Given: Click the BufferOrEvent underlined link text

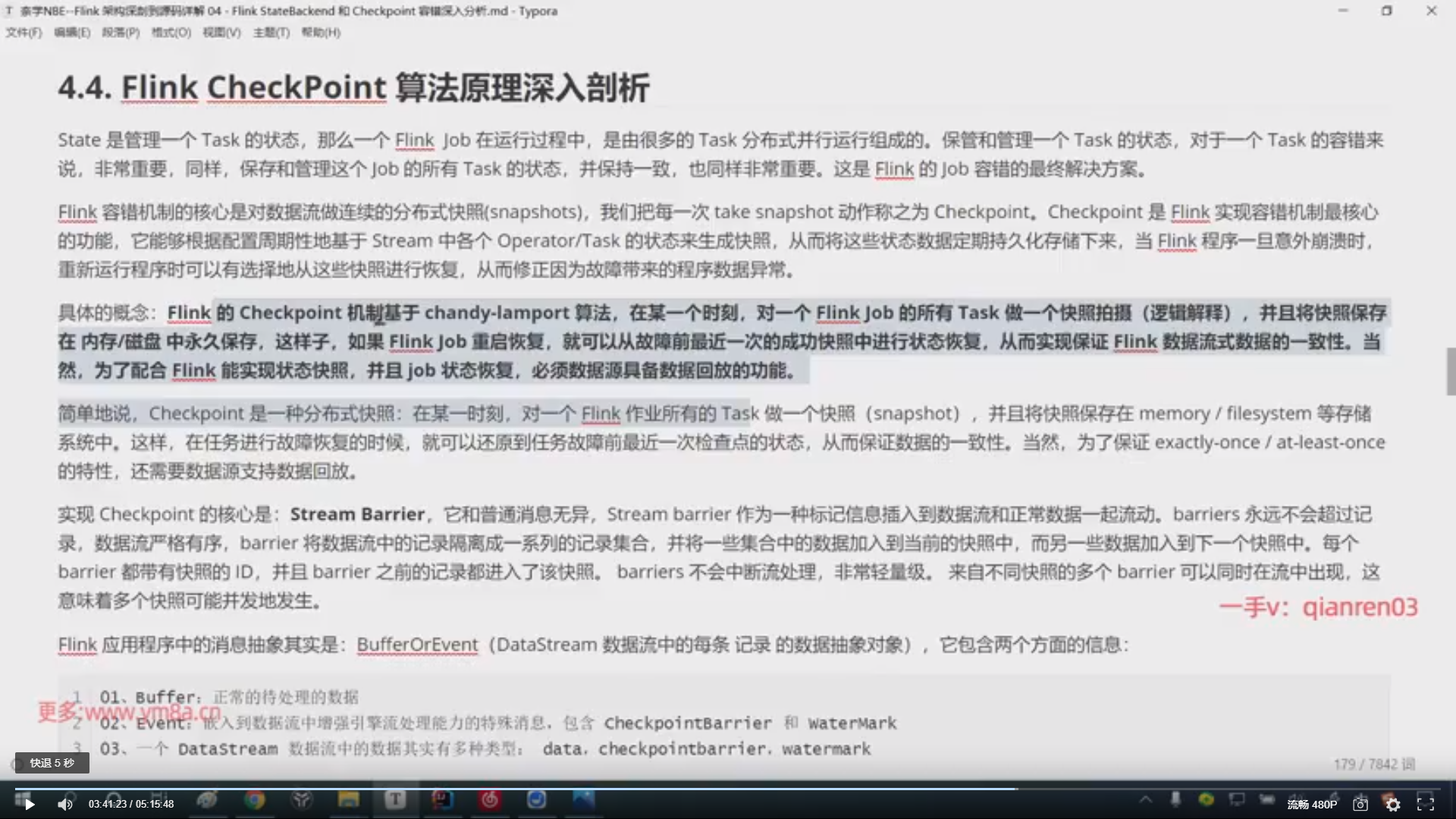Looking at the screenshot, I should pyautogui.click(x=417, y=645).
